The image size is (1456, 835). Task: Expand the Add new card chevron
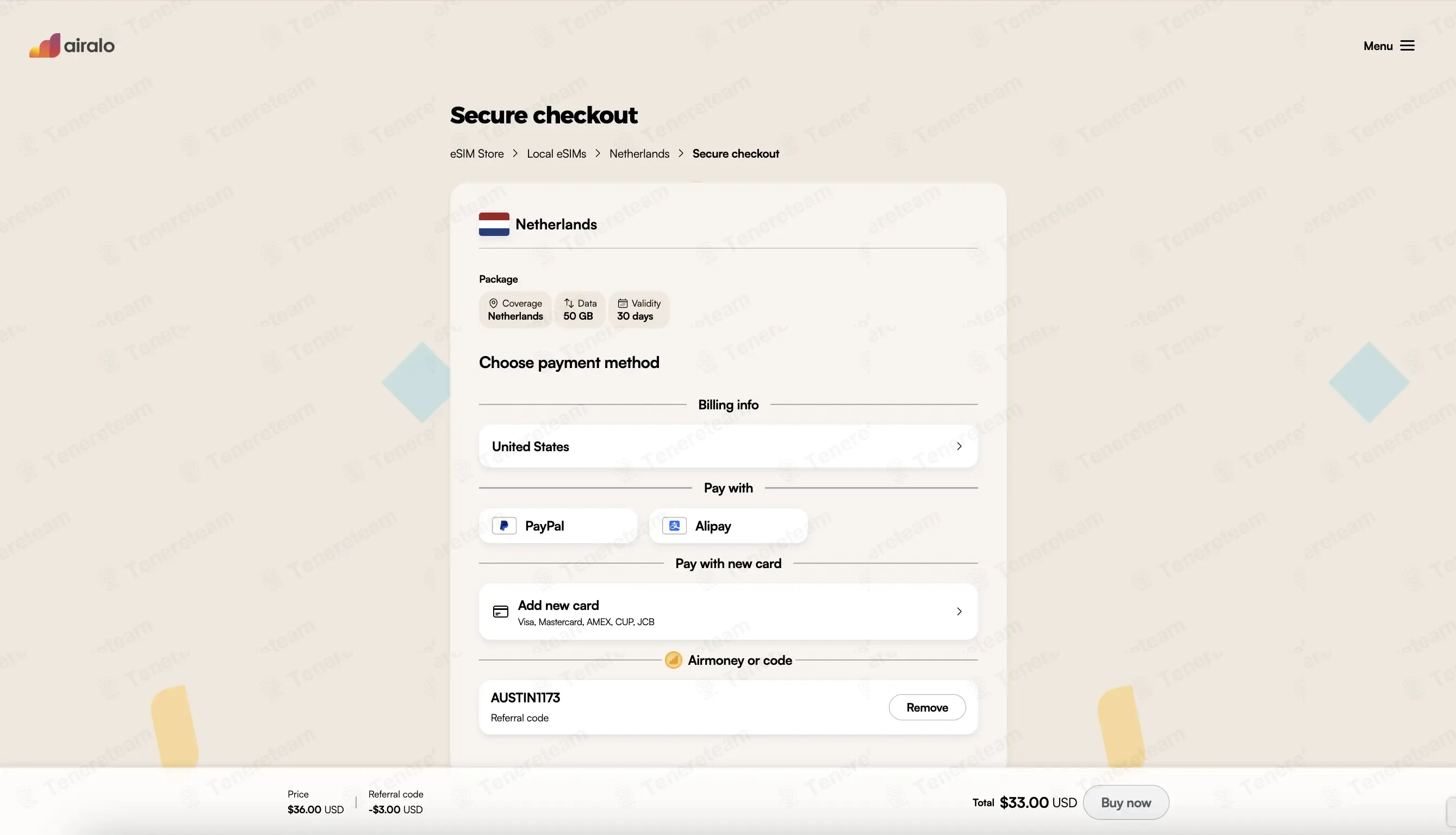pyautogui.click(x=959, y=612)
